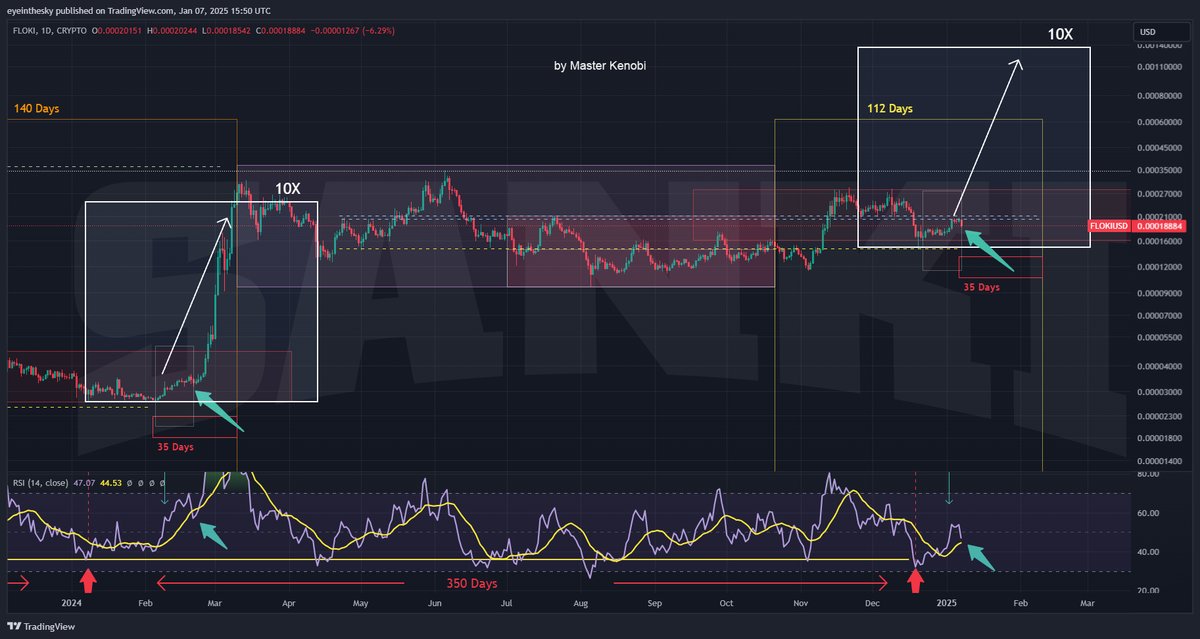This screenshot has width=1200, height=639.
Task: Click the RSI (14, close) indicator legend
Action: click(x=40, y=483)
